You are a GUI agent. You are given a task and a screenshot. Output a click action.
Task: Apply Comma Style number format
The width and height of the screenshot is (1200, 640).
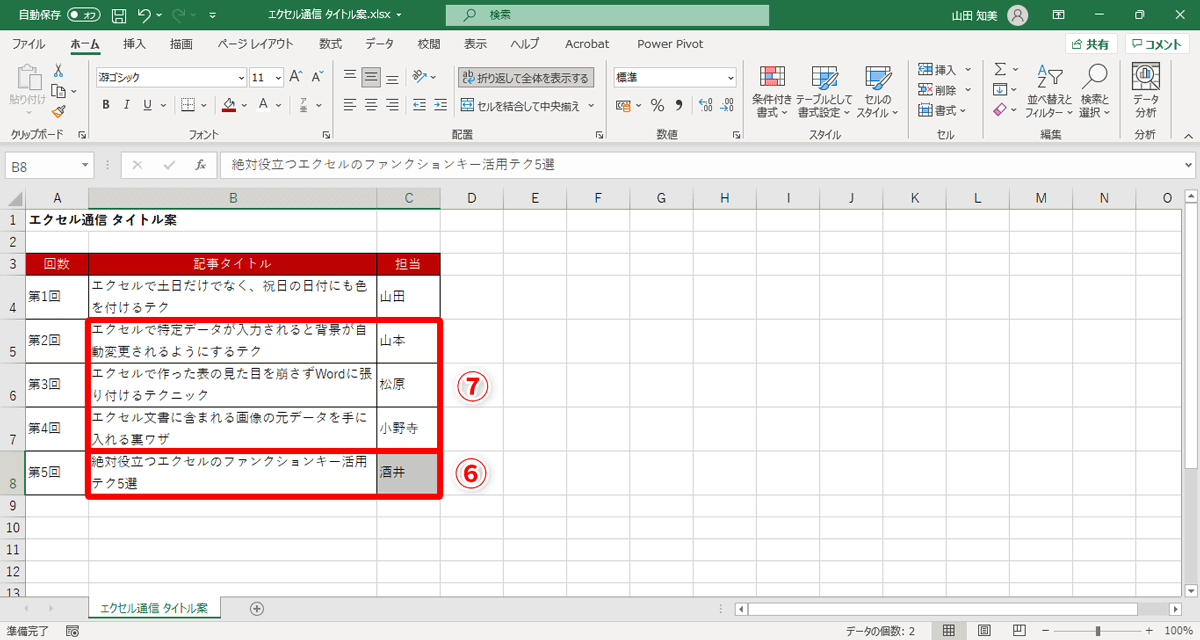coord(679,104)
